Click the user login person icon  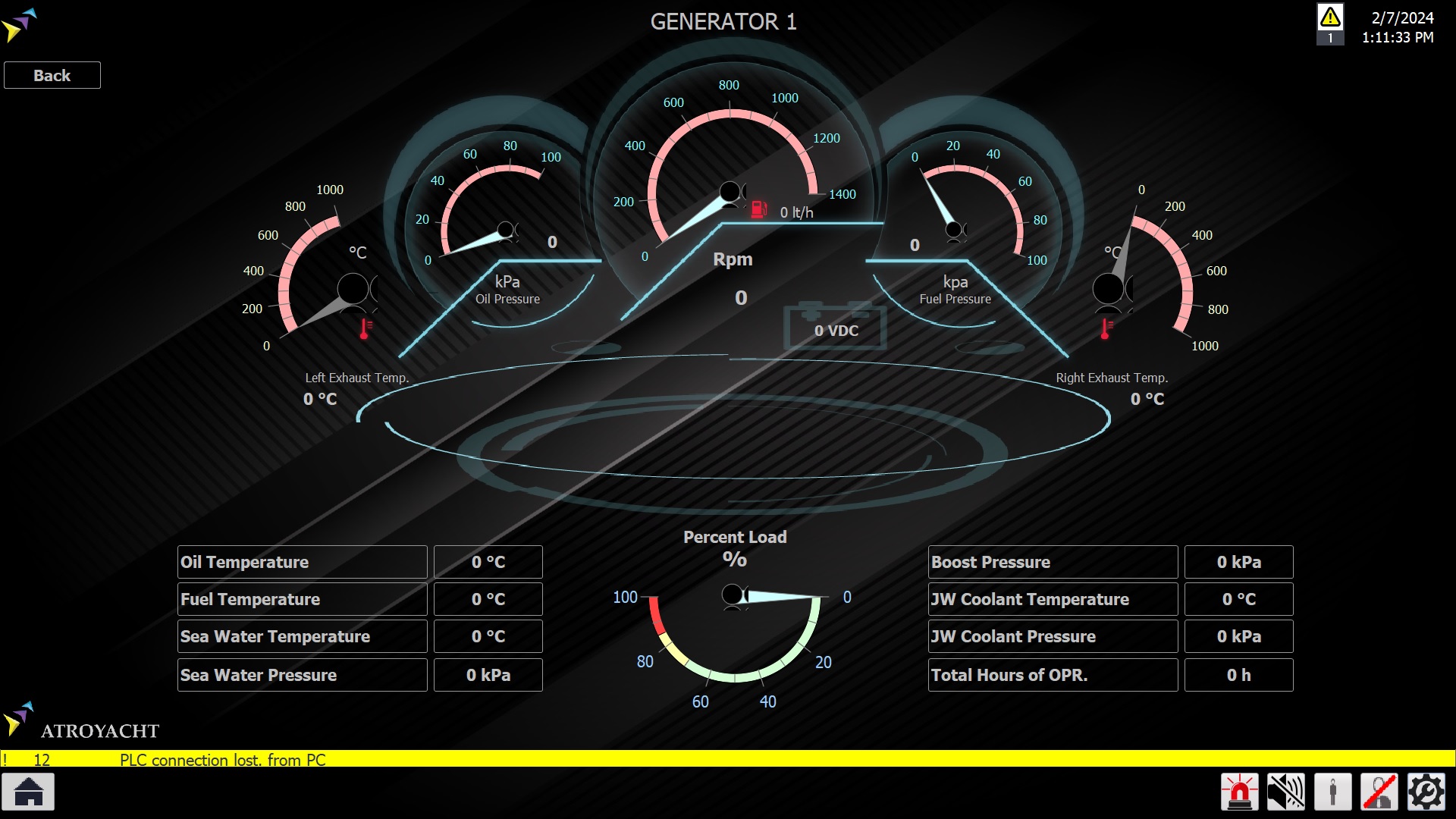coord(1333,792)
